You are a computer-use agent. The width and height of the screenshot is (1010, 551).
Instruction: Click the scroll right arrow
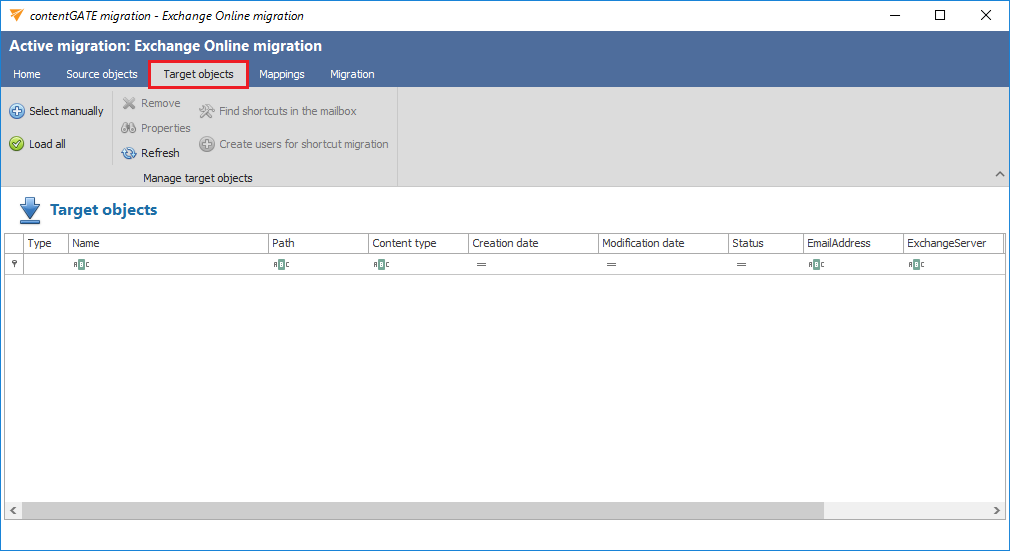click(x=997, y=510)
